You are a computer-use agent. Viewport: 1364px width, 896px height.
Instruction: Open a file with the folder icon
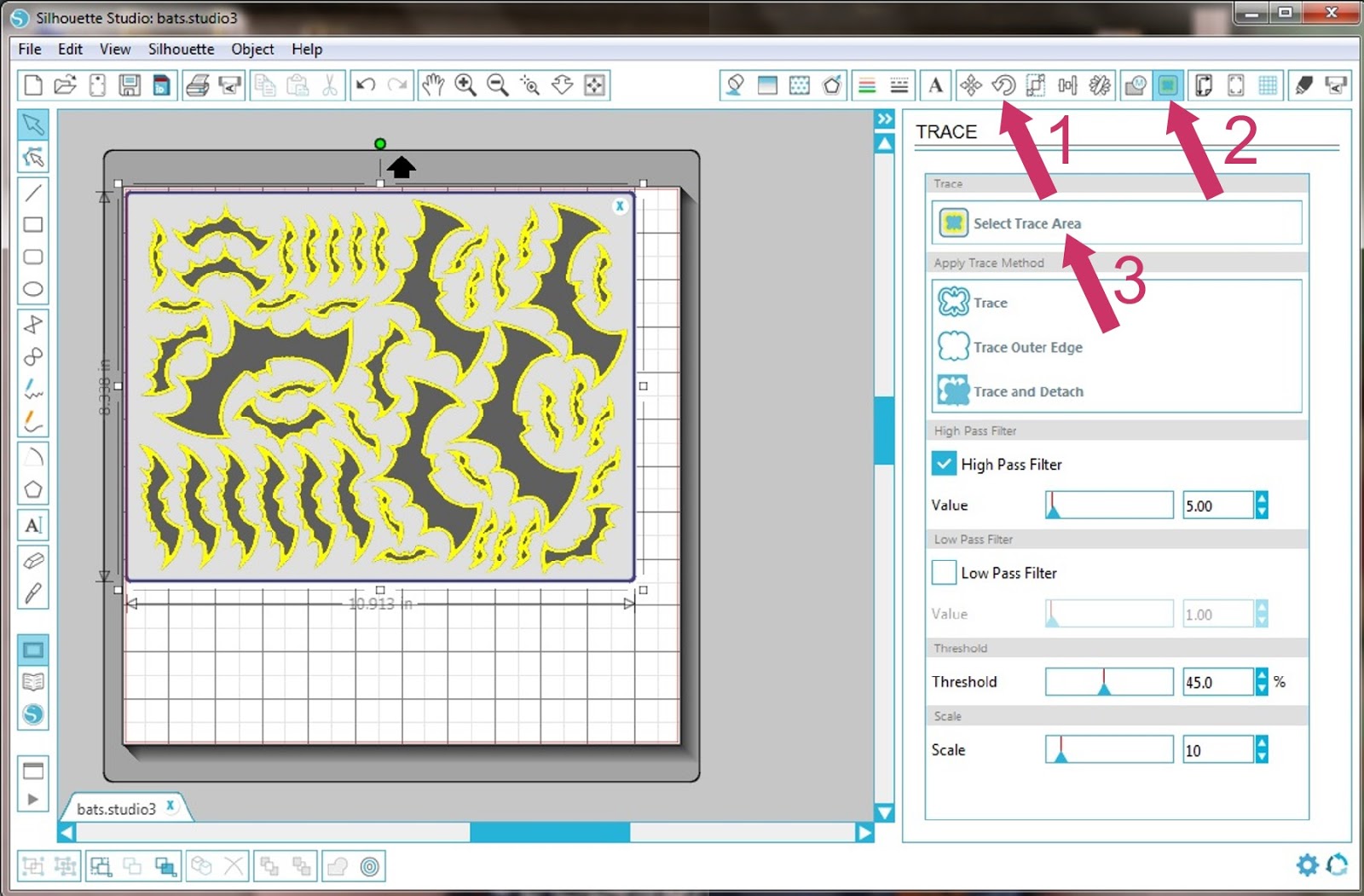(x=66, y=85)
